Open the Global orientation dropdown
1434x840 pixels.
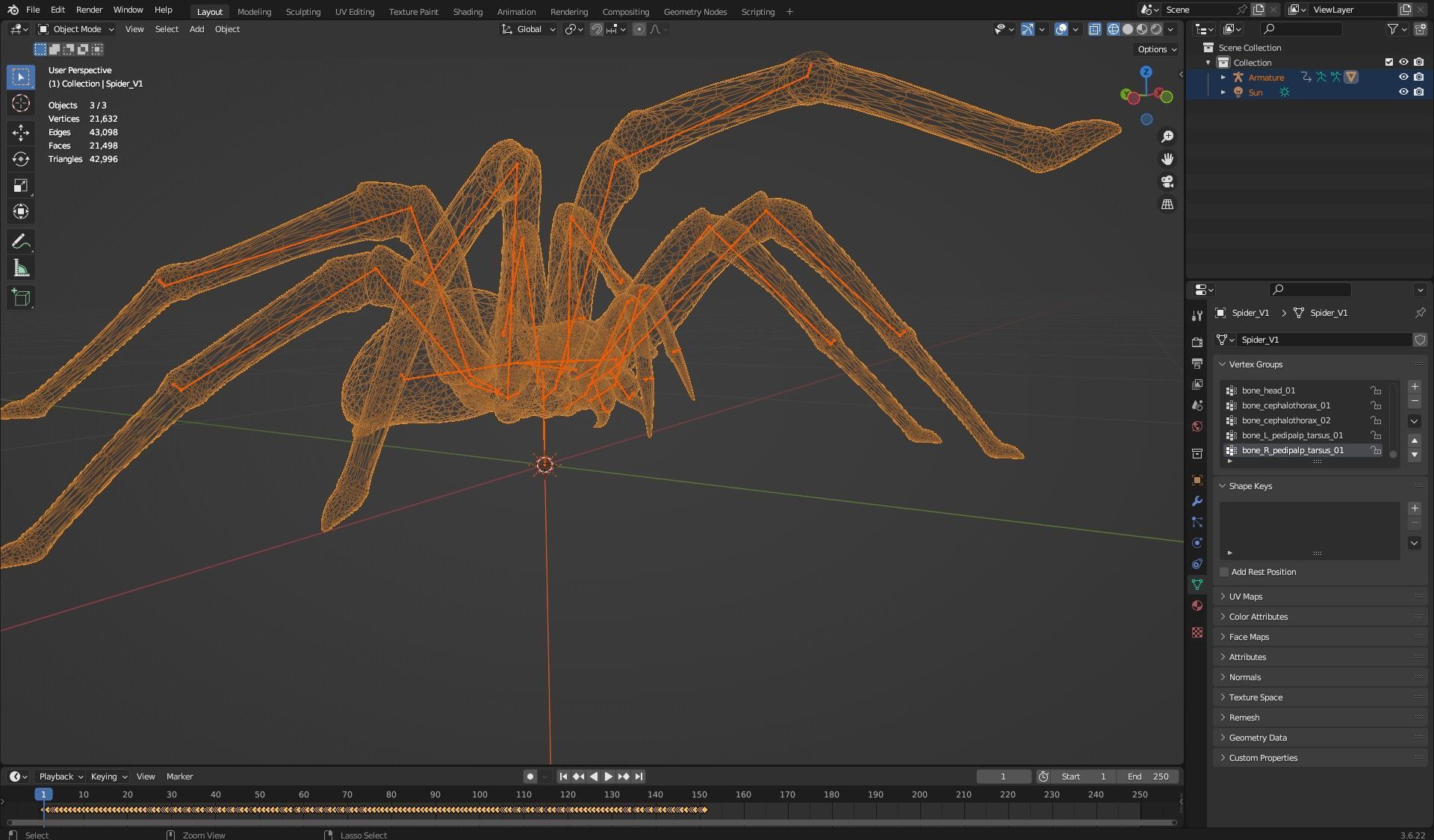(x=529, y=29)
